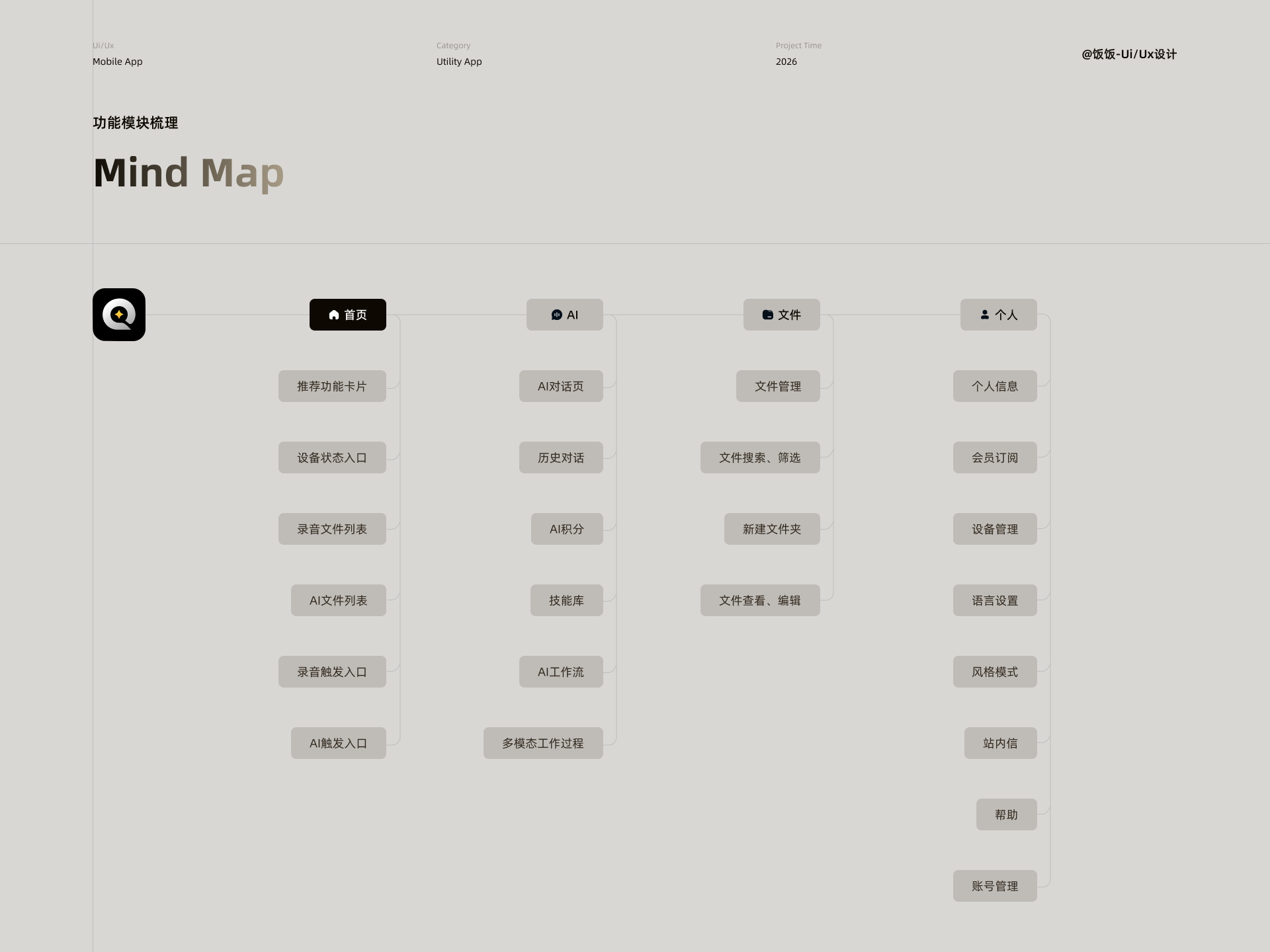Click the 录音触发入口 node

tap(332, 672)
